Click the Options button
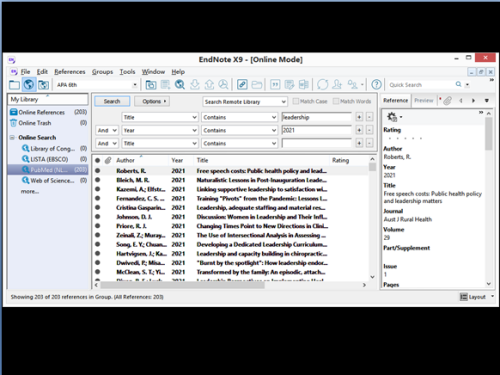The image size is (500, 375). coord(152,101)
